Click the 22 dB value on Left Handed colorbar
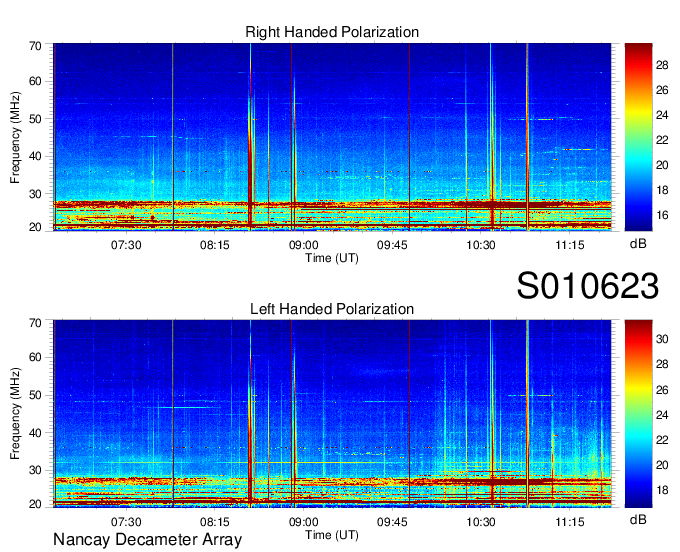This screenshot has height=552, width=680. coord(662,440)
